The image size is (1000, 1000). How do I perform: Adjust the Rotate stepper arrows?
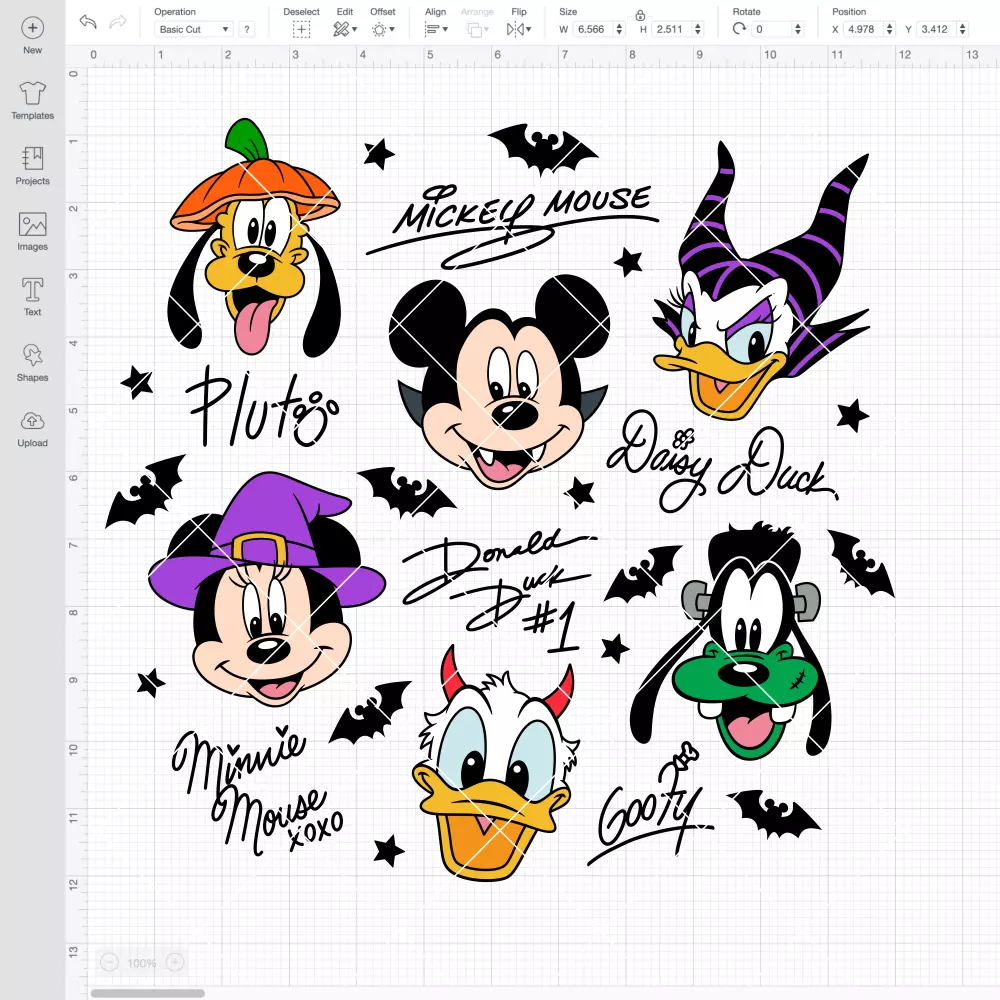798,29
